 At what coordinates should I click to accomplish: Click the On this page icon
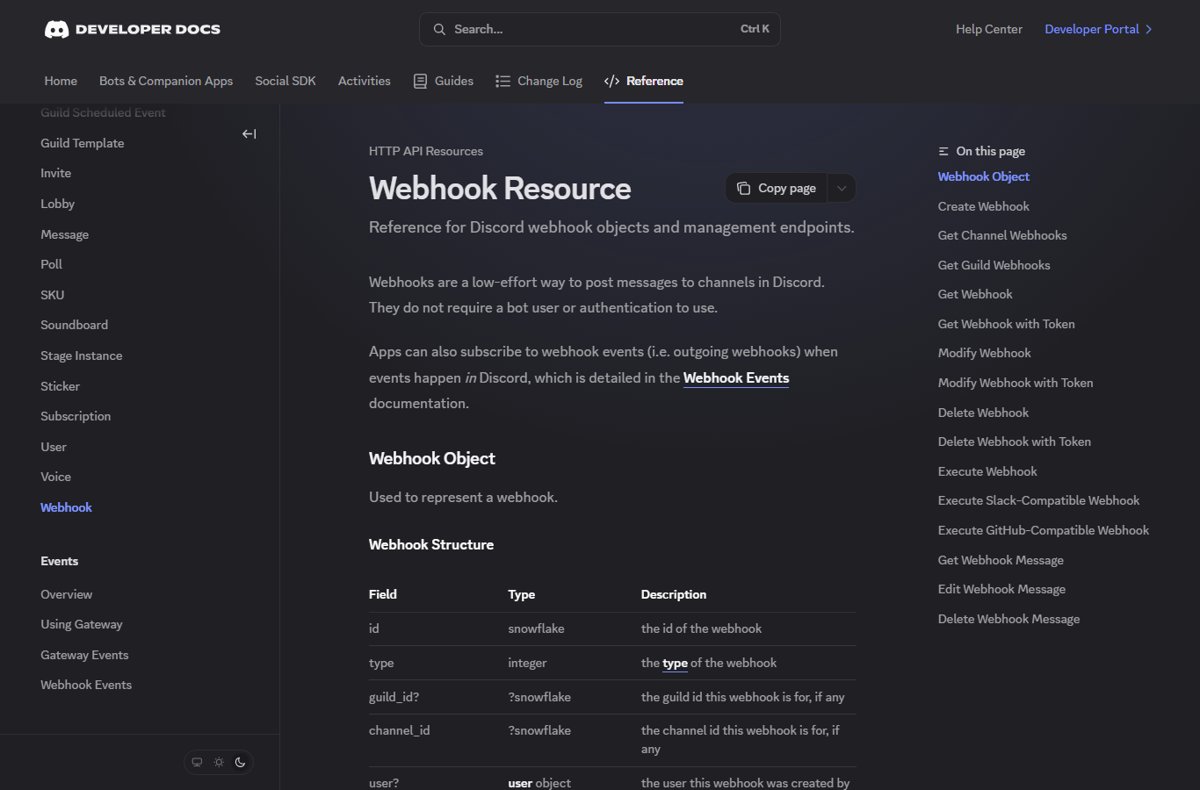tap(944, 151)
